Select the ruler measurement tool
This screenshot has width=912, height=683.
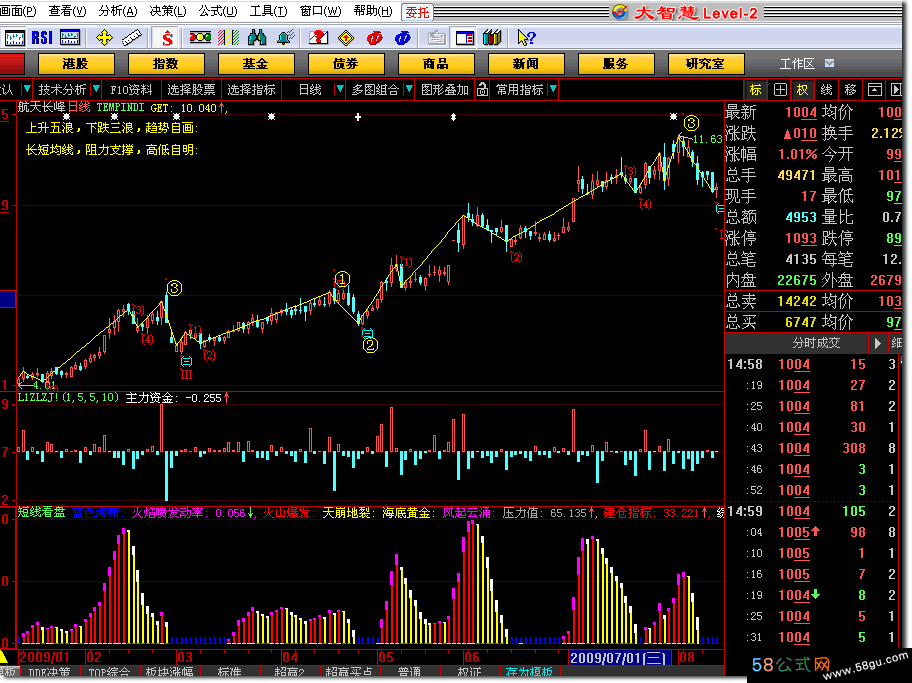133,38
